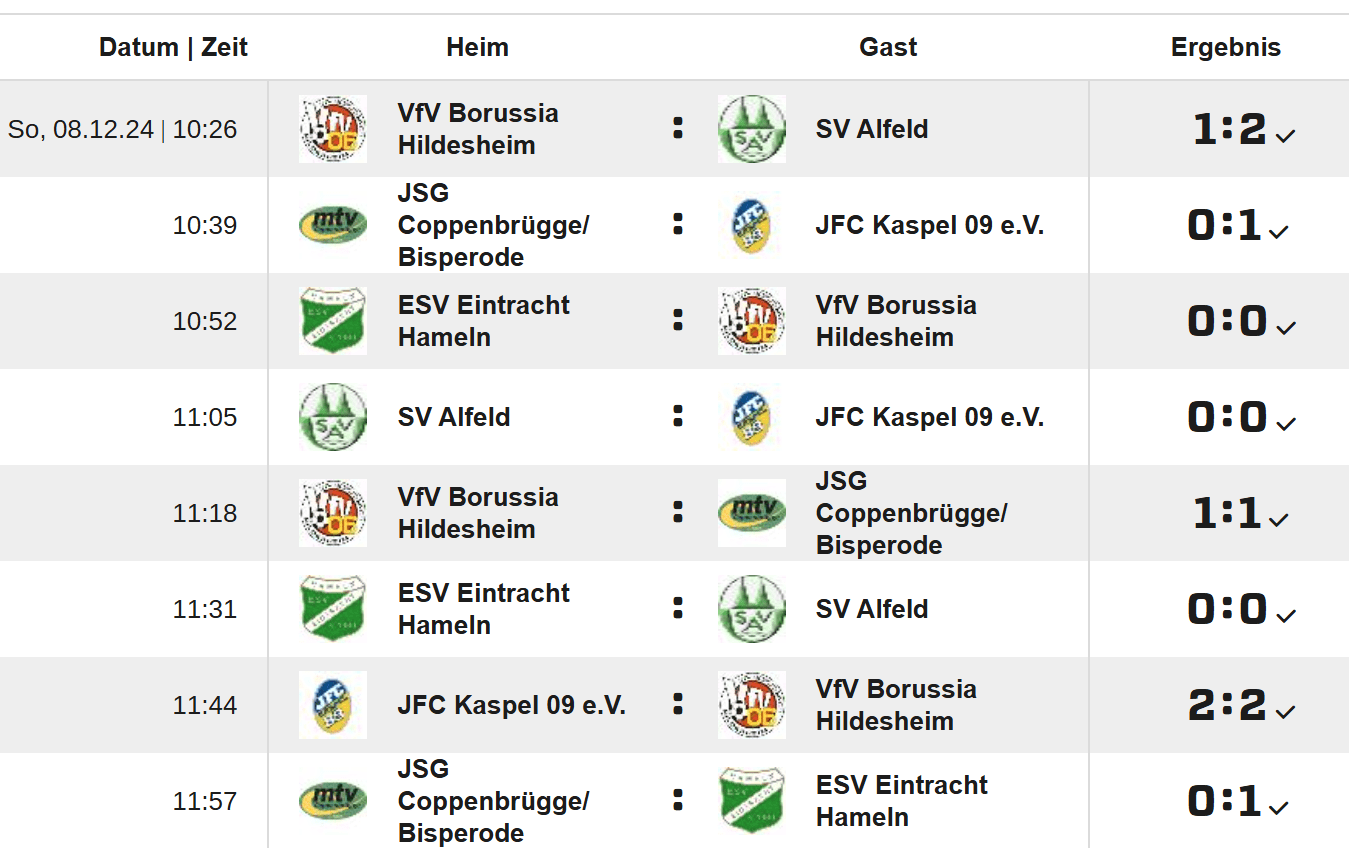The image size is (1349, 848).
Task: Open the SV Alfeld guest team link at 11:31
Action: point(872,609)
